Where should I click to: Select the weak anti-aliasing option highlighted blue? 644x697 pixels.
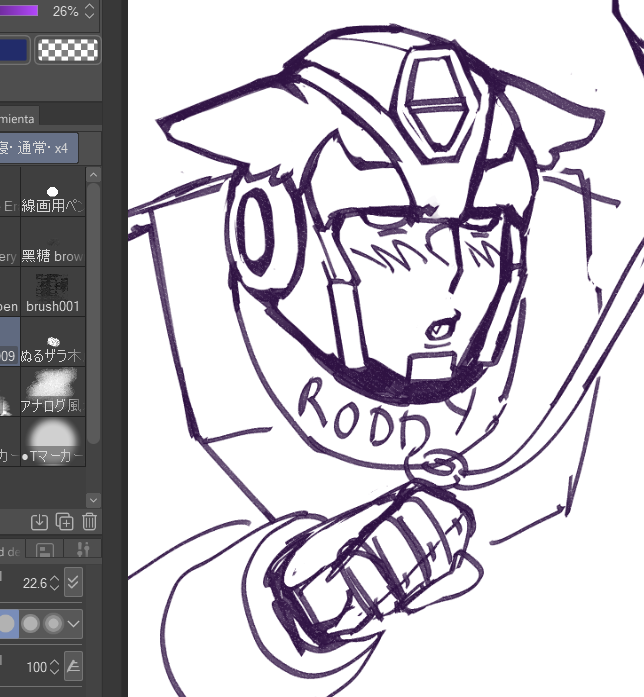[x=8, y=624]
